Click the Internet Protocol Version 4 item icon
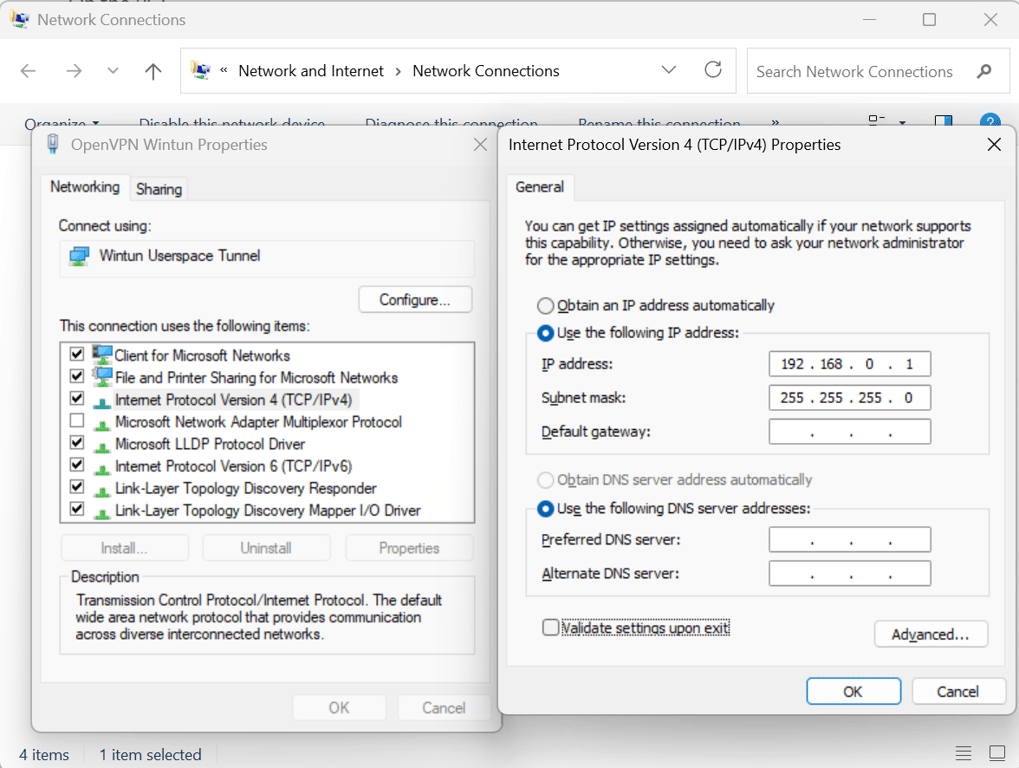Screen dimensions: 1019x768 click(102, 402)
